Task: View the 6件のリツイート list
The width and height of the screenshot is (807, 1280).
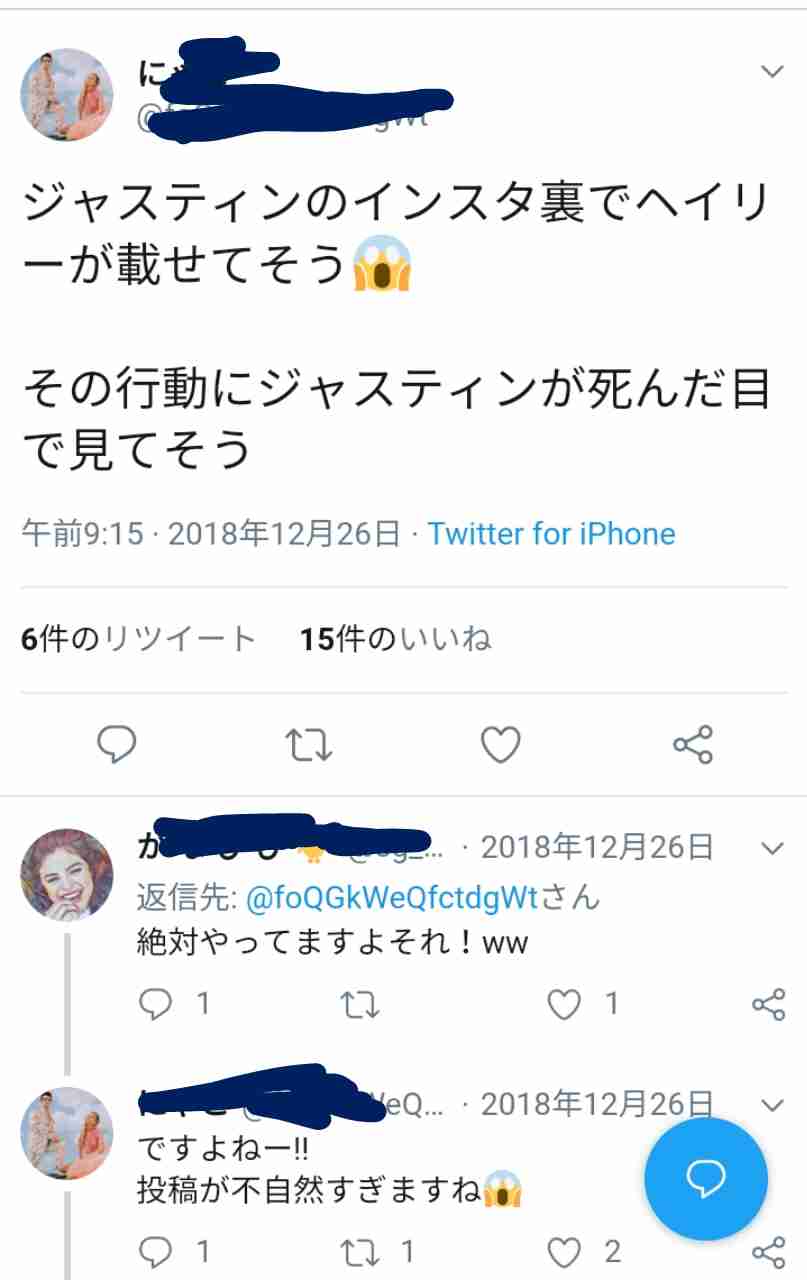Action: point(138,638)
